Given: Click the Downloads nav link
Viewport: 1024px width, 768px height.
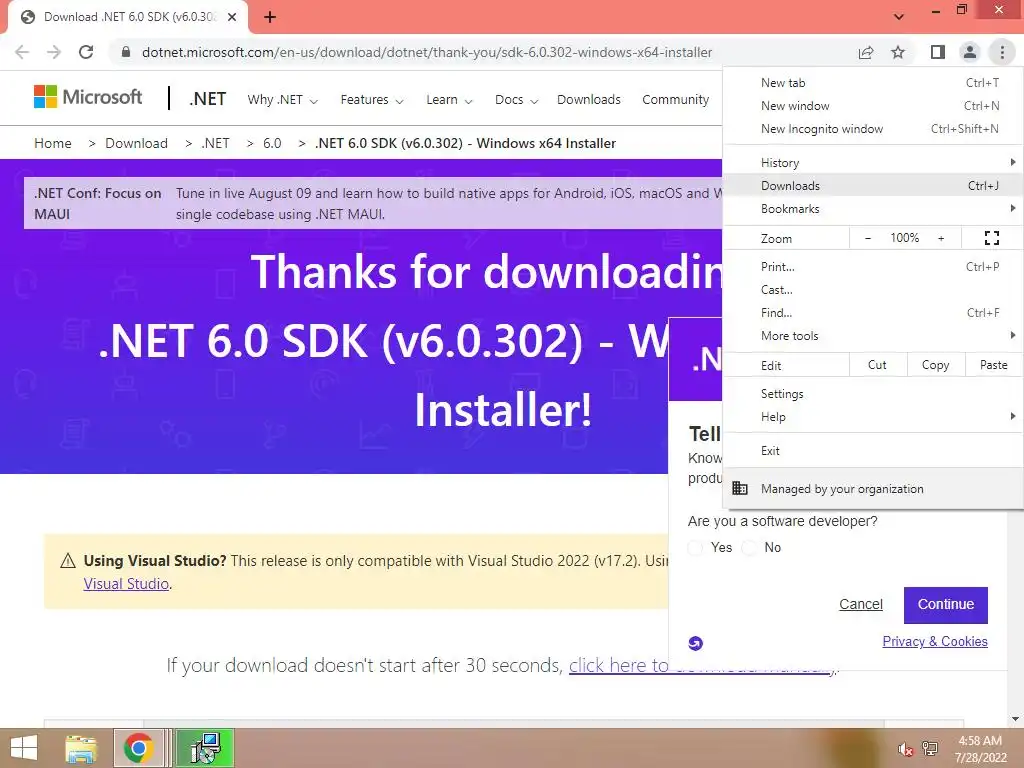Looking at the screenshot, I should tap(588, 100).
